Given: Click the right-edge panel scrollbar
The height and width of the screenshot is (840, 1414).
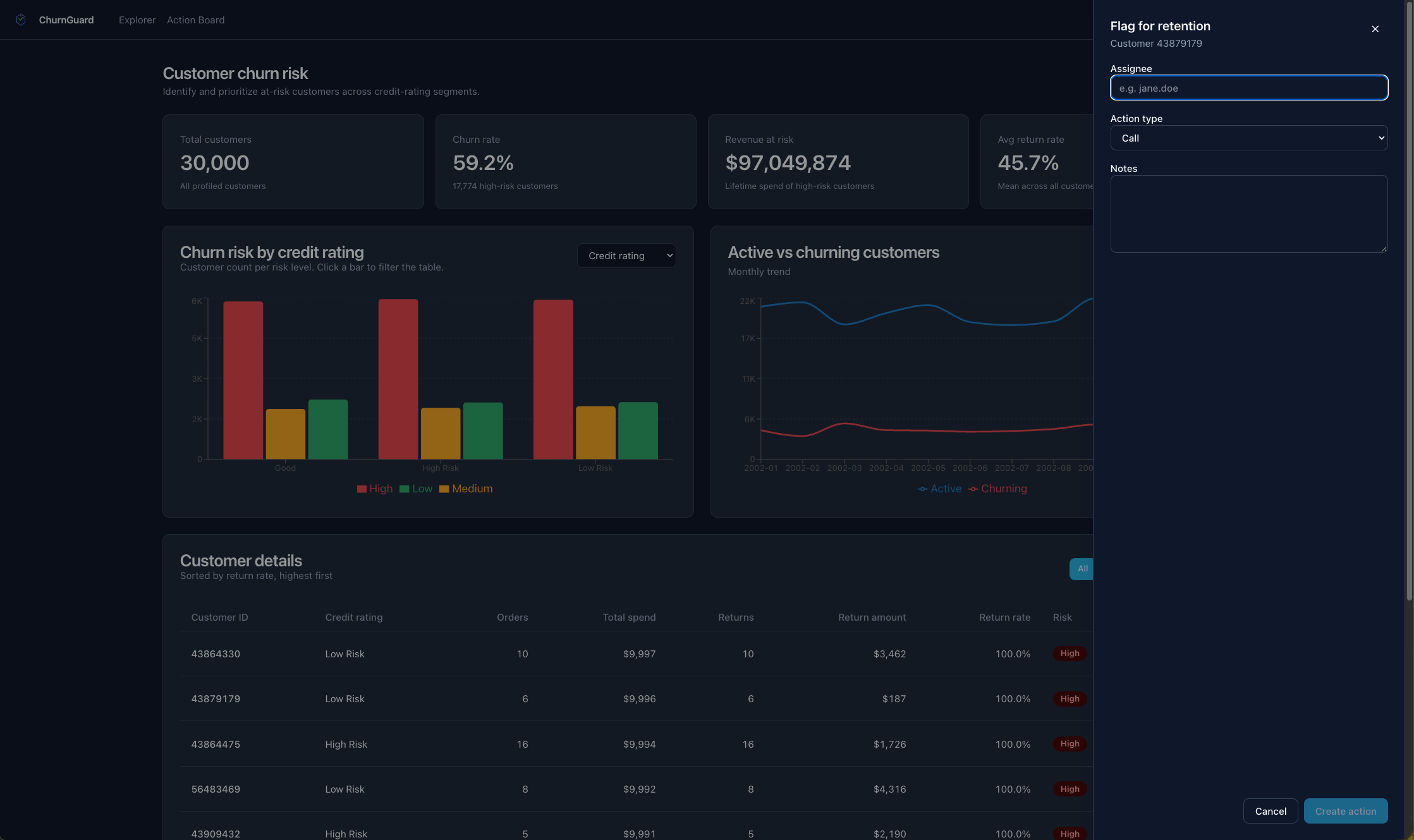Looking at the screenshot, I should [x=1409, y=300].
